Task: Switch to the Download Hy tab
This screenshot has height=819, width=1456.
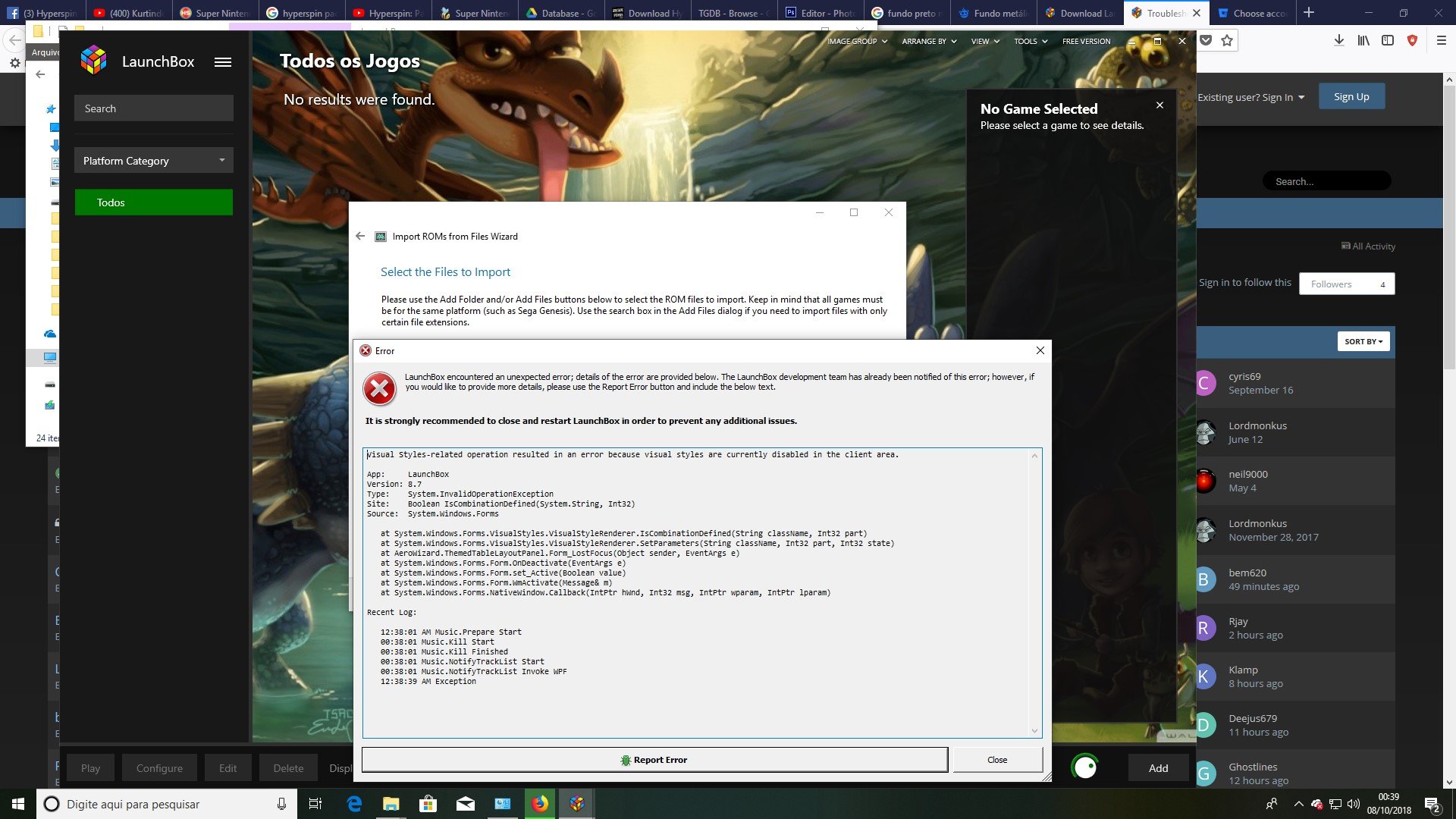Action: 648,13
